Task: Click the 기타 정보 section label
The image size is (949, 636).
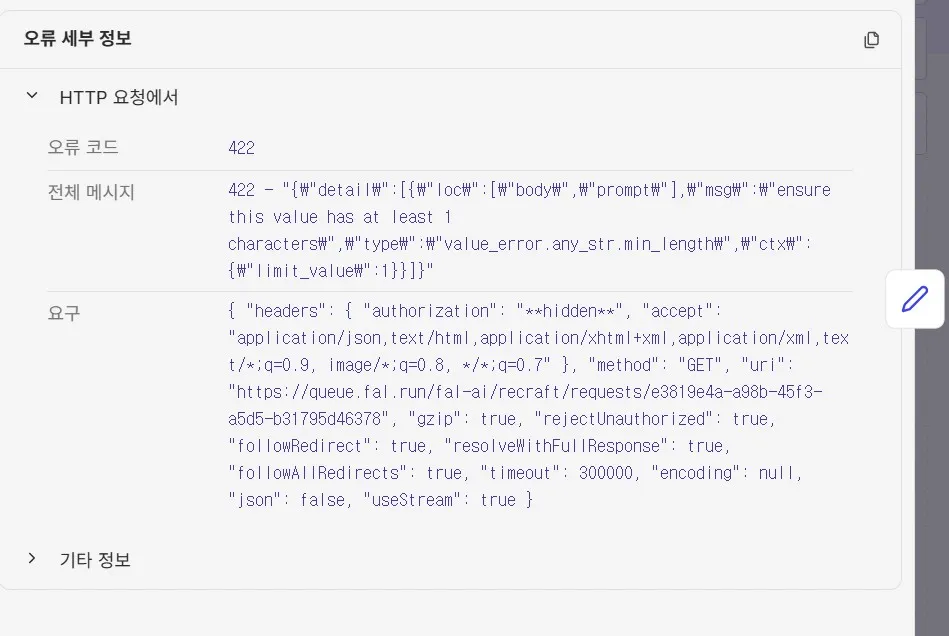Action: click(95, 560)
